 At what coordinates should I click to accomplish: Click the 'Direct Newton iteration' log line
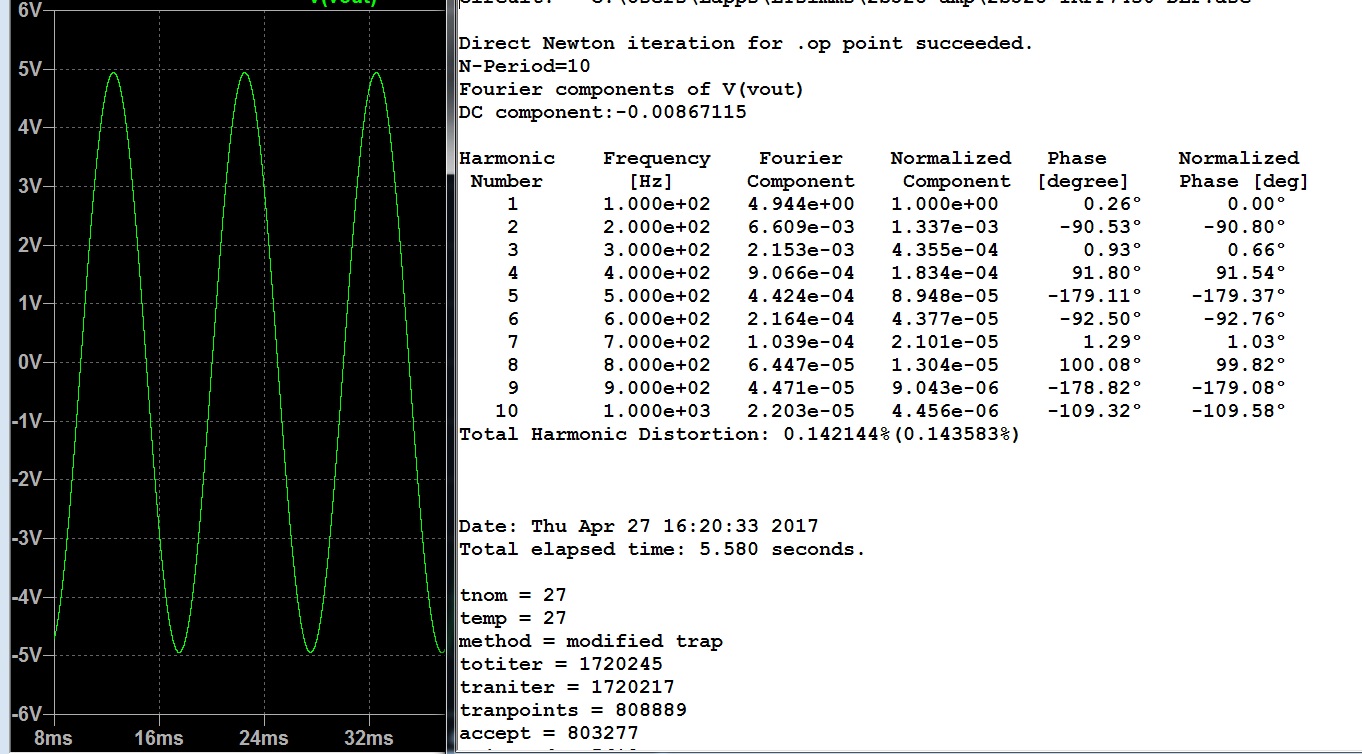[x=745, y=43]
